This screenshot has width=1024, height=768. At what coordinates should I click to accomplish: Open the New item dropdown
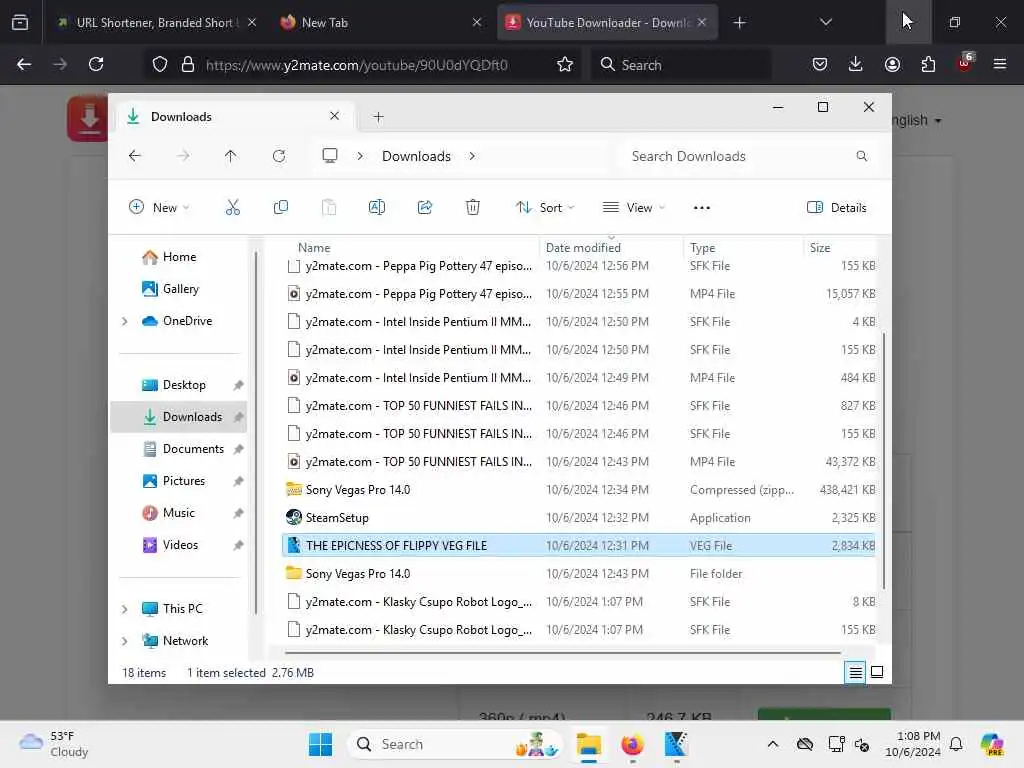pos(159,208)
